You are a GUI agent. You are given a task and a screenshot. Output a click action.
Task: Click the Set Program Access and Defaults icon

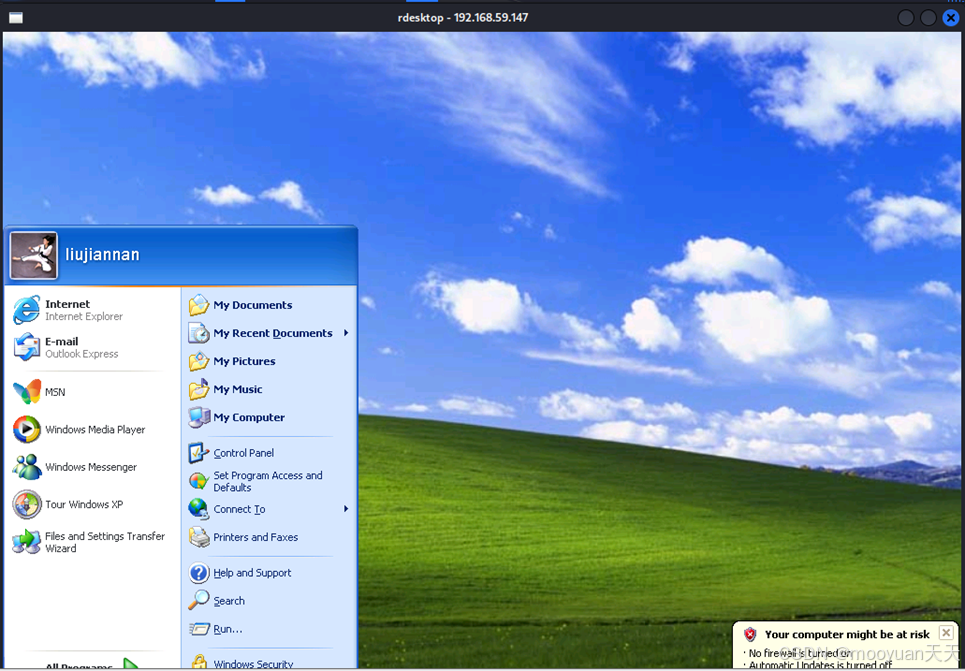click(199, 481)
